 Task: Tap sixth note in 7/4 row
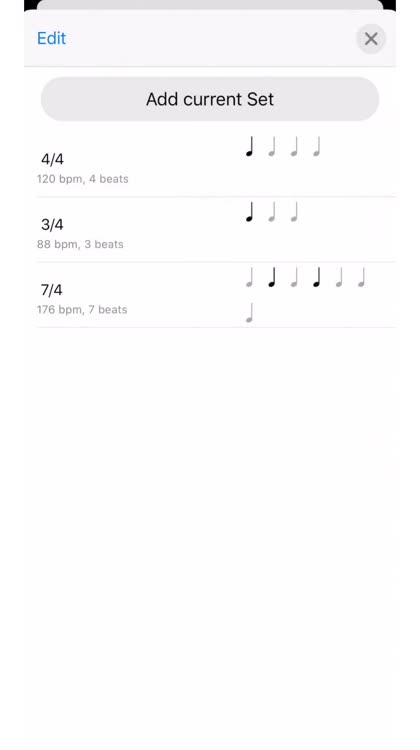361,277
